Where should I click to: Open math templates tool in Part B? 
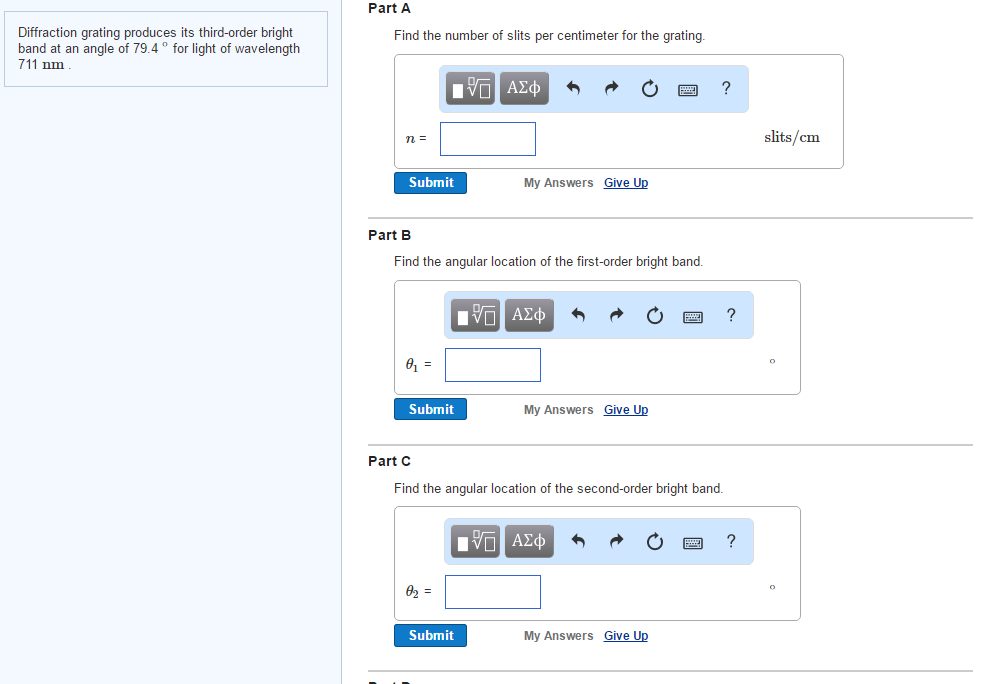pyautogui.click(x=476, y=316)
